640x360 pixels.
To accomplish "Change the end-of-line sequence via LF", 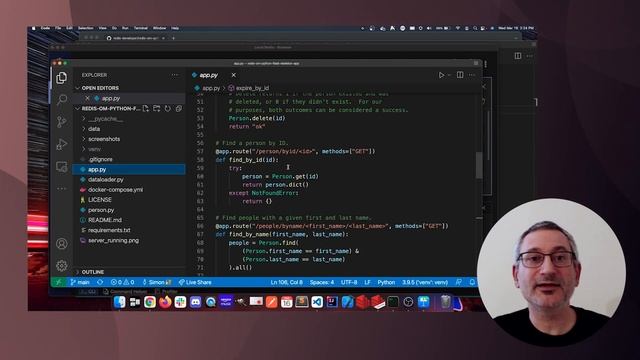I will click(367, 282).
